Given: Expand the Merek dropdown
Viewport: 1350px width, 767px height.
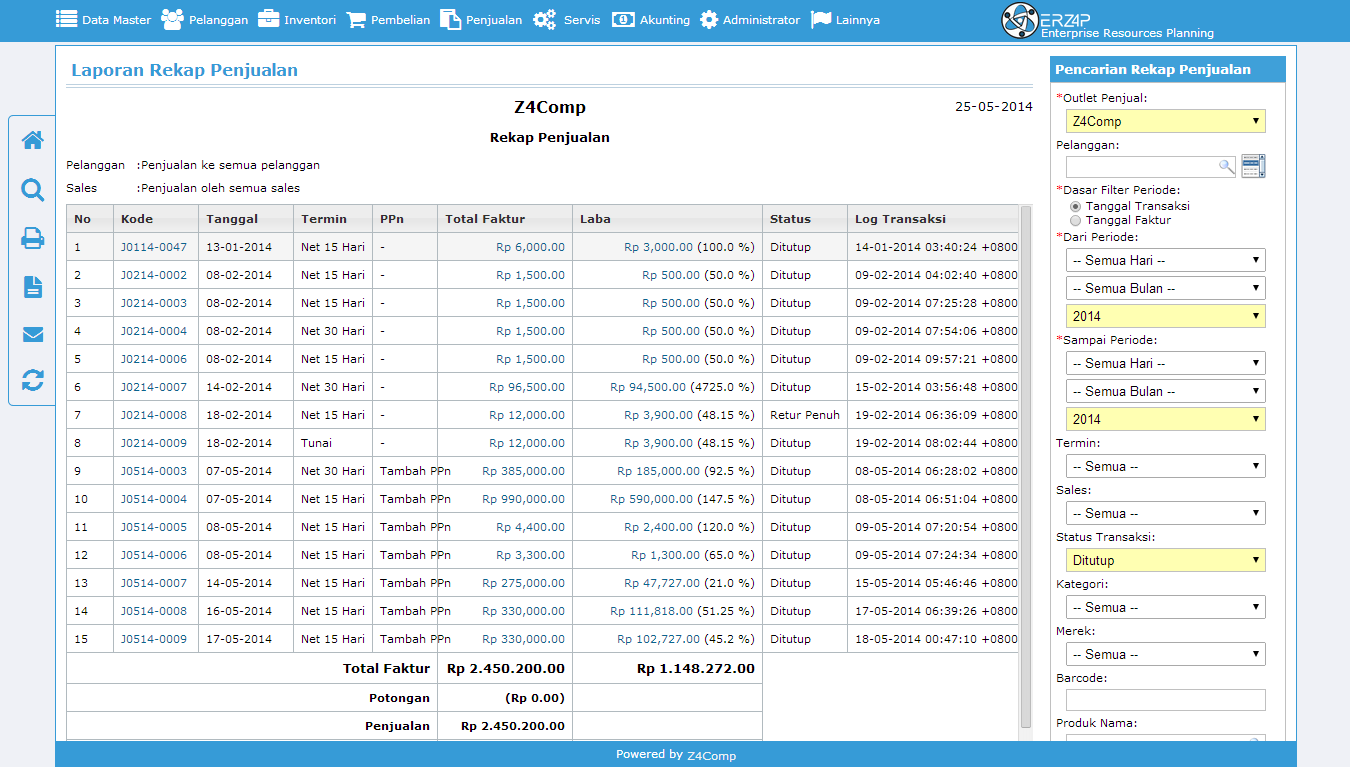Looking at the screenshot, I should [1166, 654].
